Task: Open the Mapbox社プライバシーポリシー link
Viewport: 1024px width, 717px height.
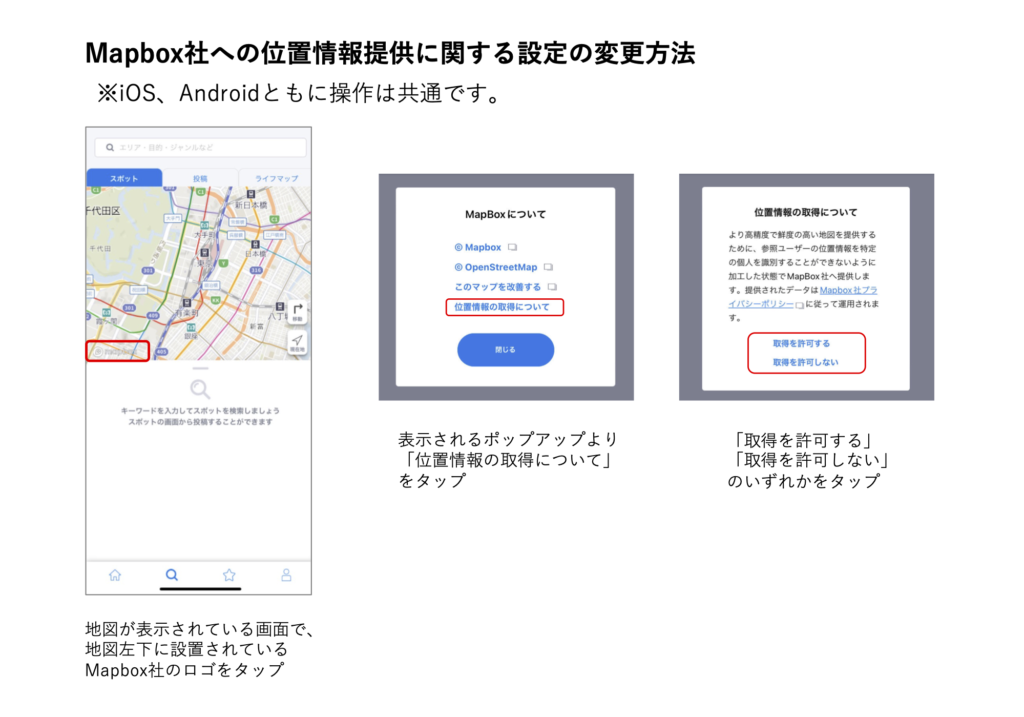Action: coord(803,296)
